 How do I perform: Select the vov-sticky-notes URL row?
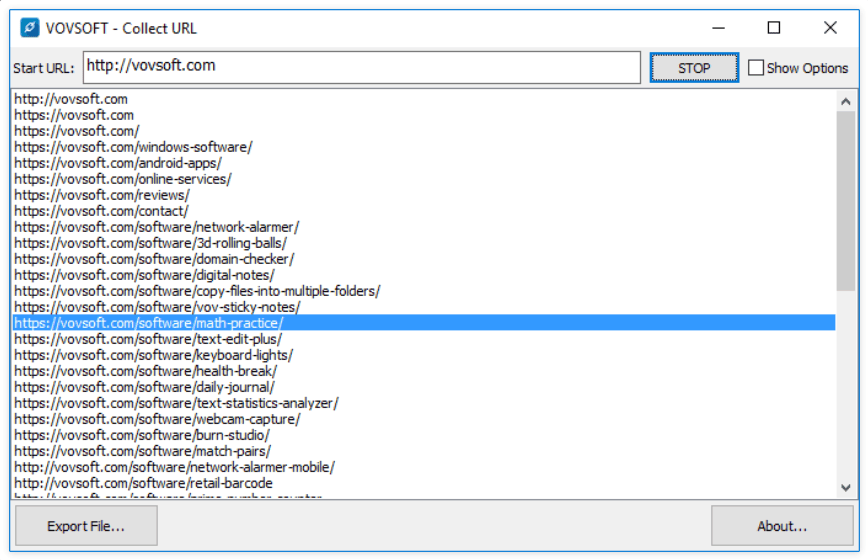pyautogui.click(x=424, y=307)
